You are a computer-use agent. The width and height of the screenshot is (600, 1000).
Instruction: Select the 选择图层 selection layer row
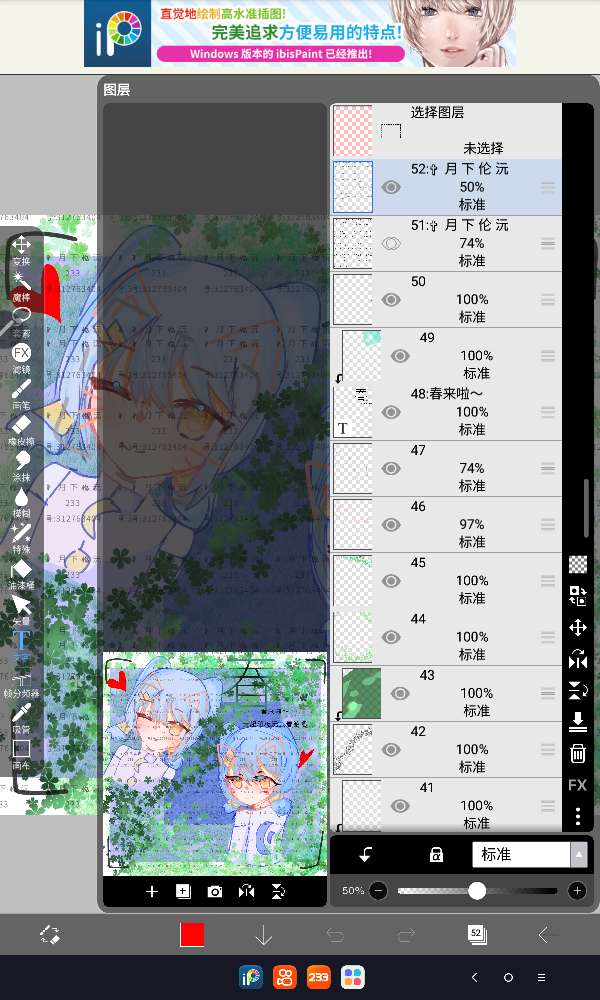pyautogui.click(x=445, y=130)
